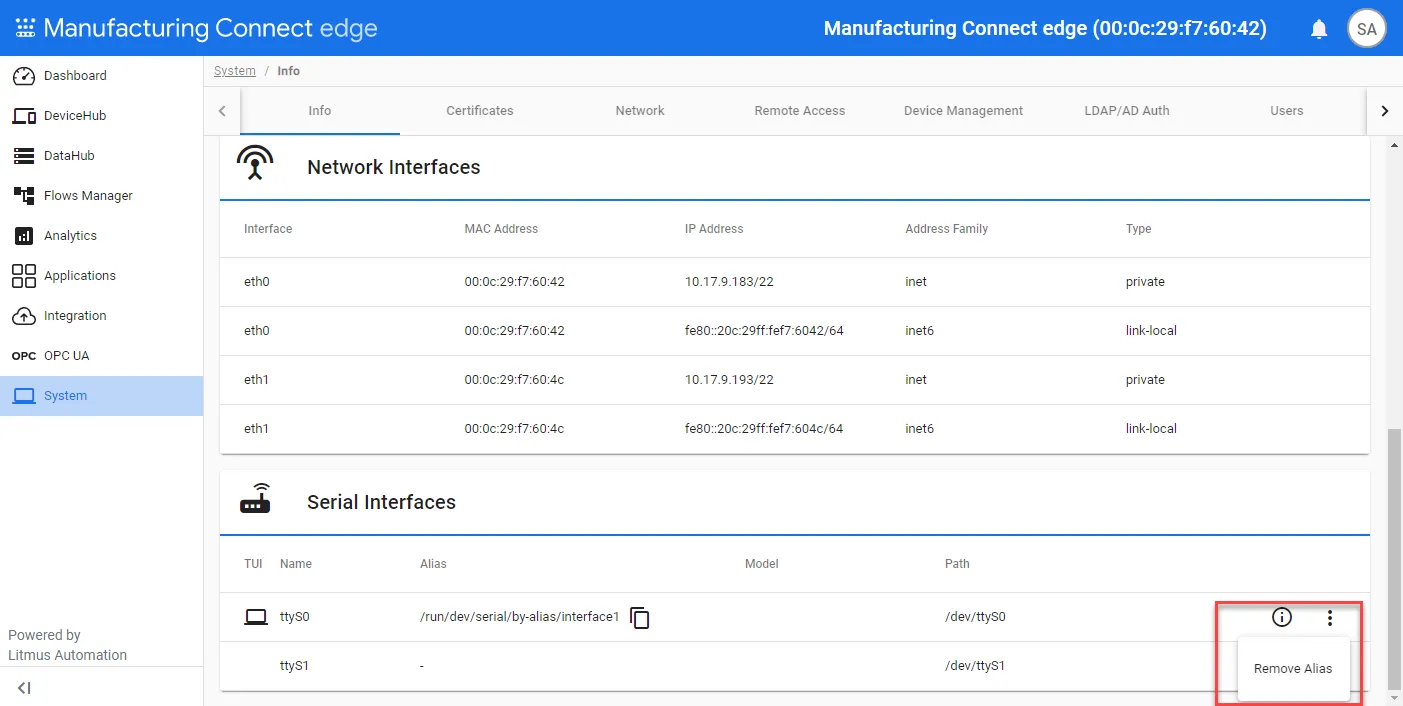This screenshot has width=1403, height=706.
Task: Switch to the Users tab
Action: click(1287, 111)
